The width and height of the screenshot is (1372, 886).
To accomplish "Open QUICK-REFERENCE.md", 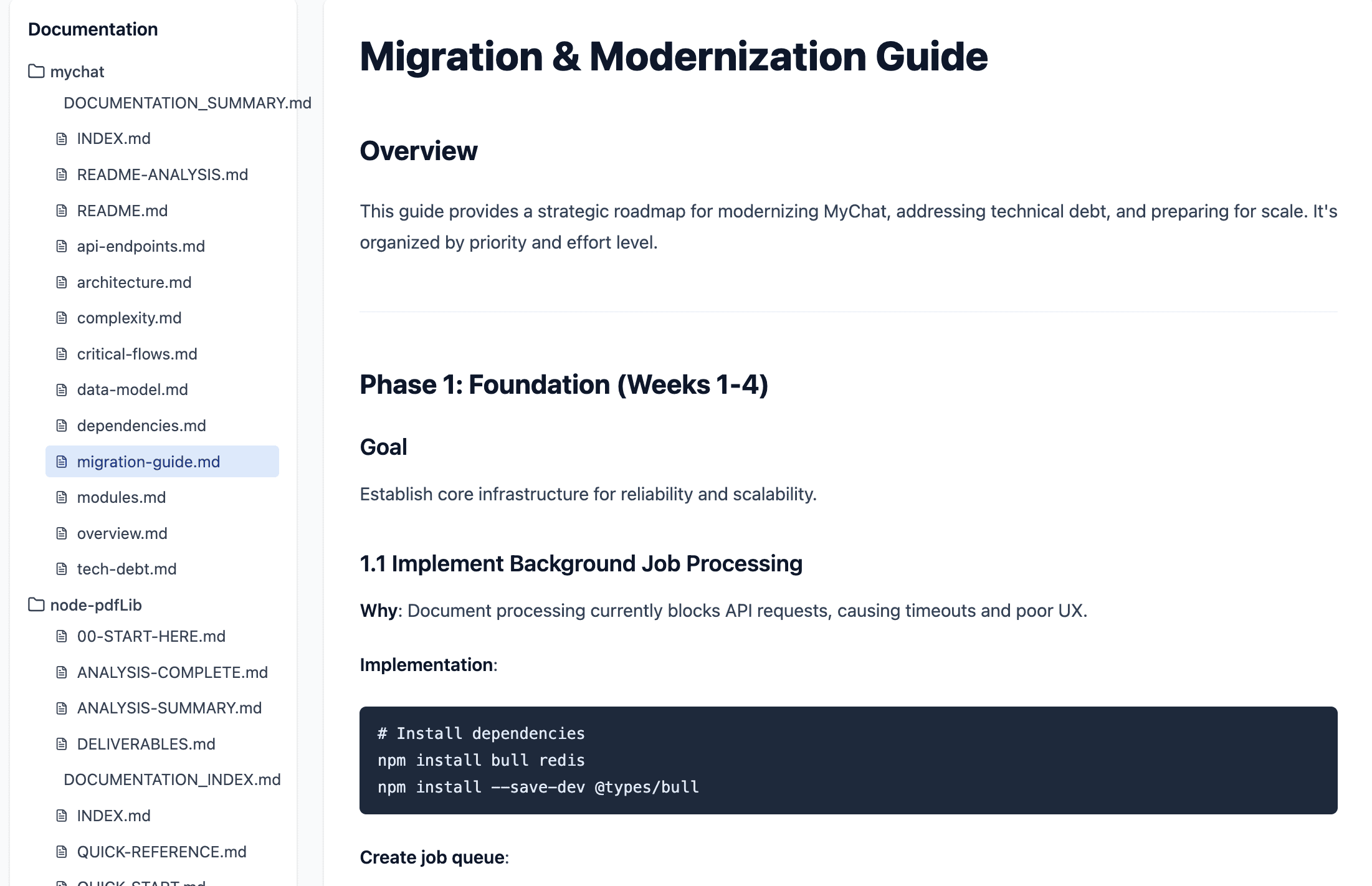I will point(162,852).
